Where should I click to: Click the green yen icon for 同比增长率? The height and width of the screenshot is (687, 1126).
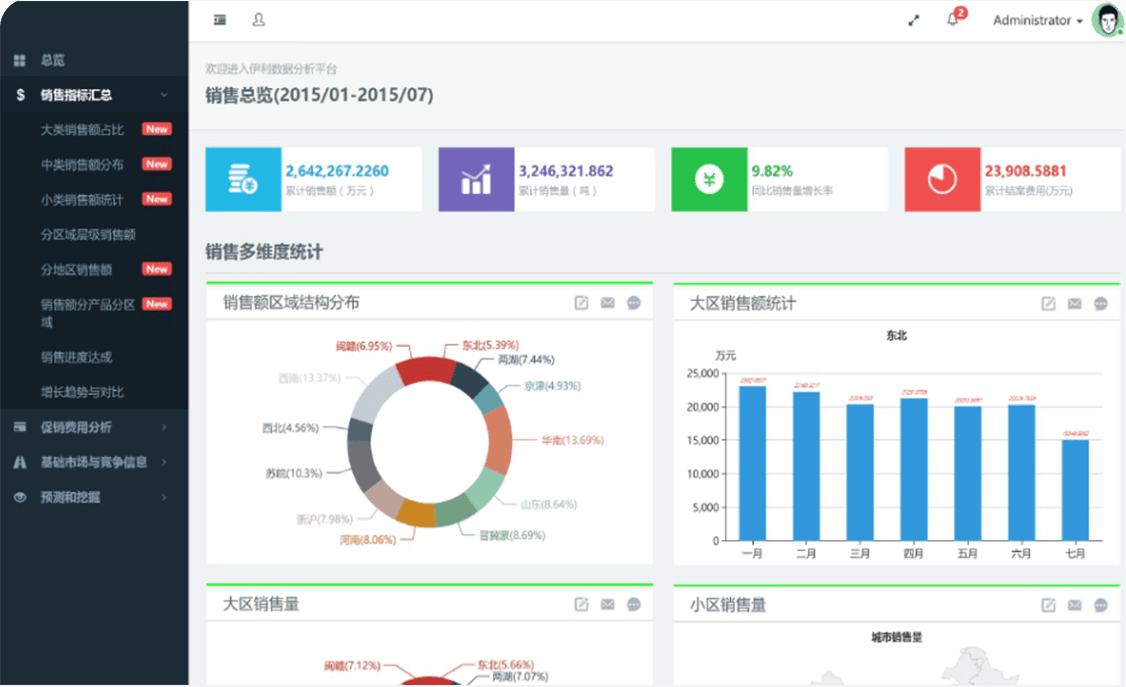[709, 179]
